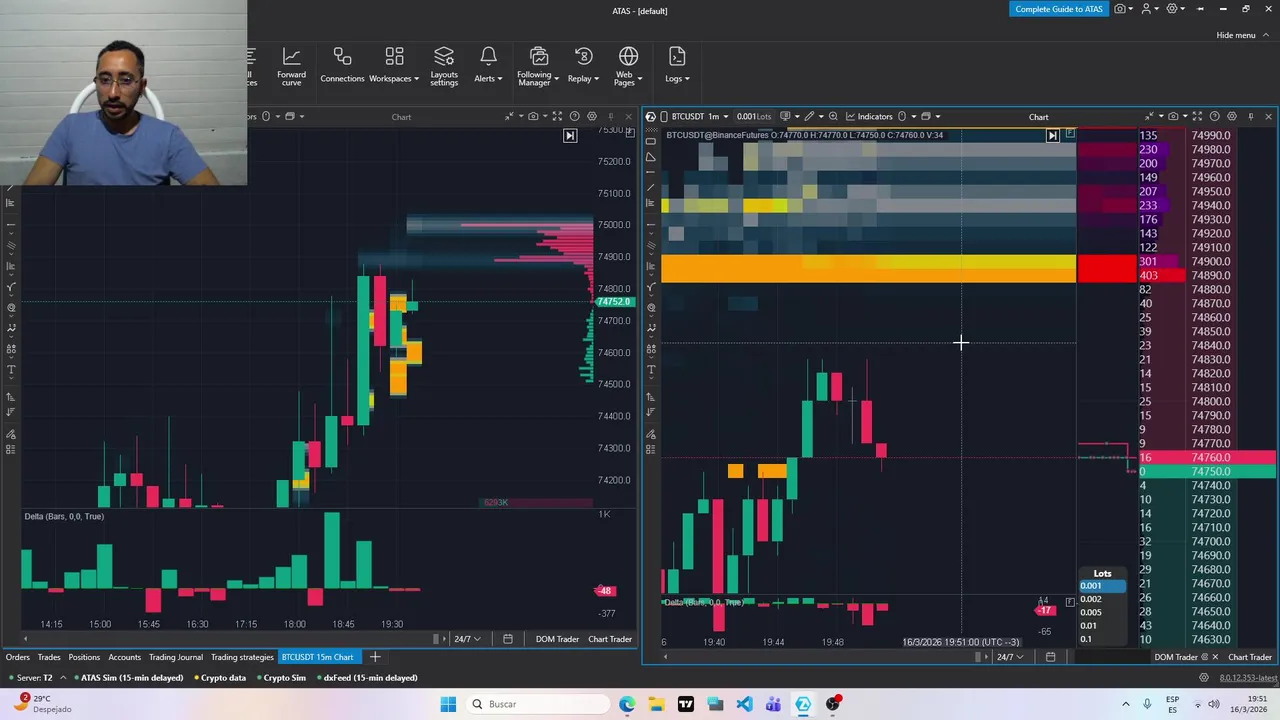The height and width of the screenshot is (720, 1280).
Task: Click the Crypto data connection status
Action: pos(218,678)
